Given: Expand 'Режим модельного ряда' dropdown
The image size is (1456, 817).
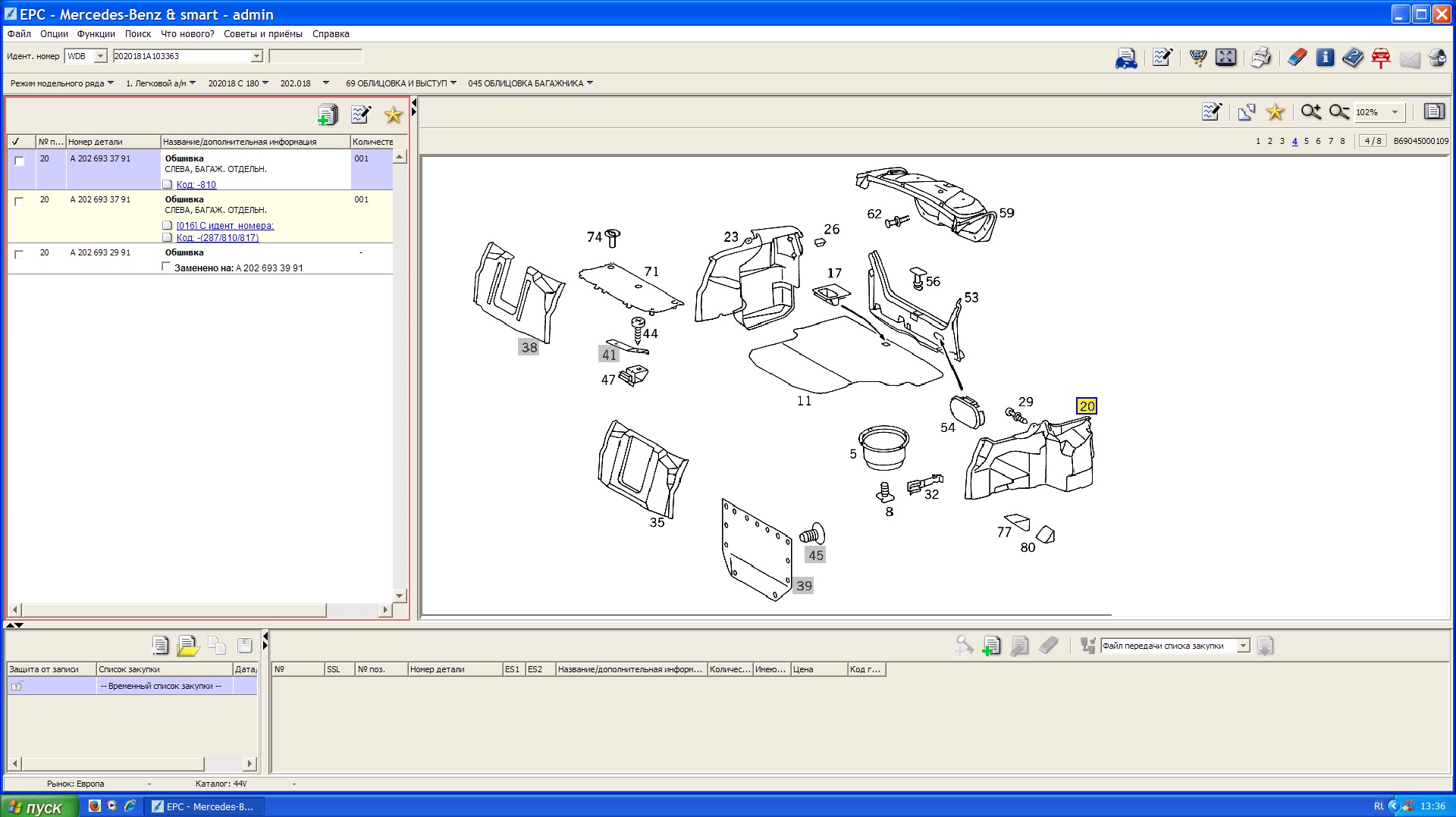Looking at the screenshot, I should 111,83.
